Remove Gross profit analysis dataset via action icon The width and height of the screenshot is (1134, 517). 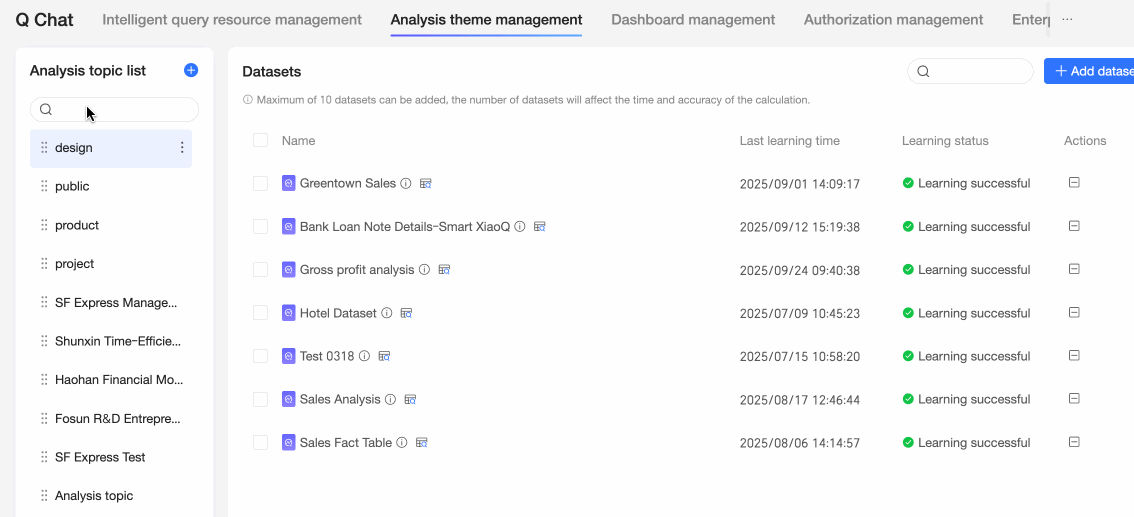click(x=1074, y=269)
